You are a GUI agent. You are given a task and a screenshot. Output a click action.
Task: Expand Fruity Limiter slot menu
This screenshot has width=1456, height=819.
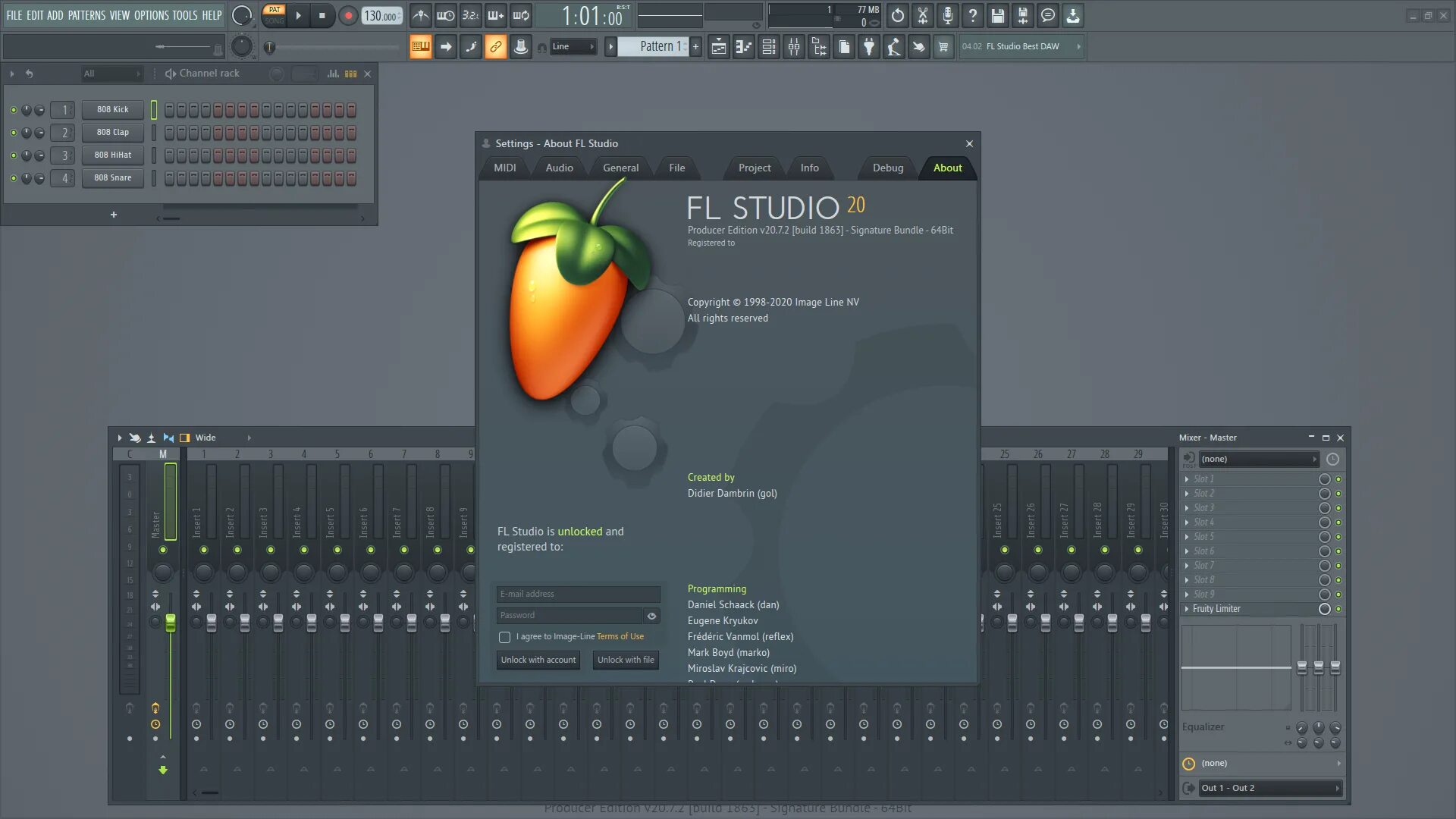pos(1187,609)
